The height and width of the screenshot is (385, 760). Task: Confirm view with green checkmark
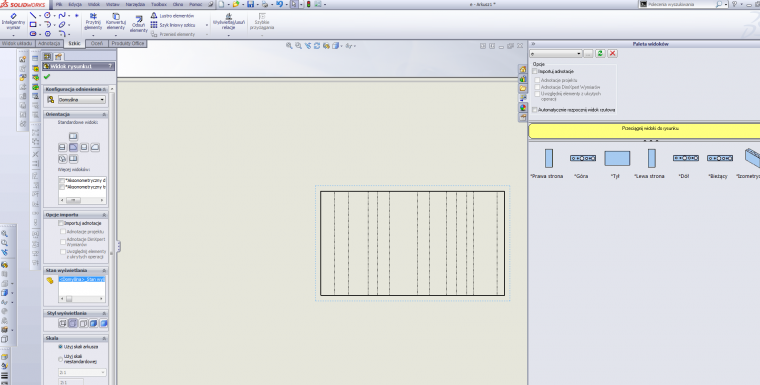(47, 77)
